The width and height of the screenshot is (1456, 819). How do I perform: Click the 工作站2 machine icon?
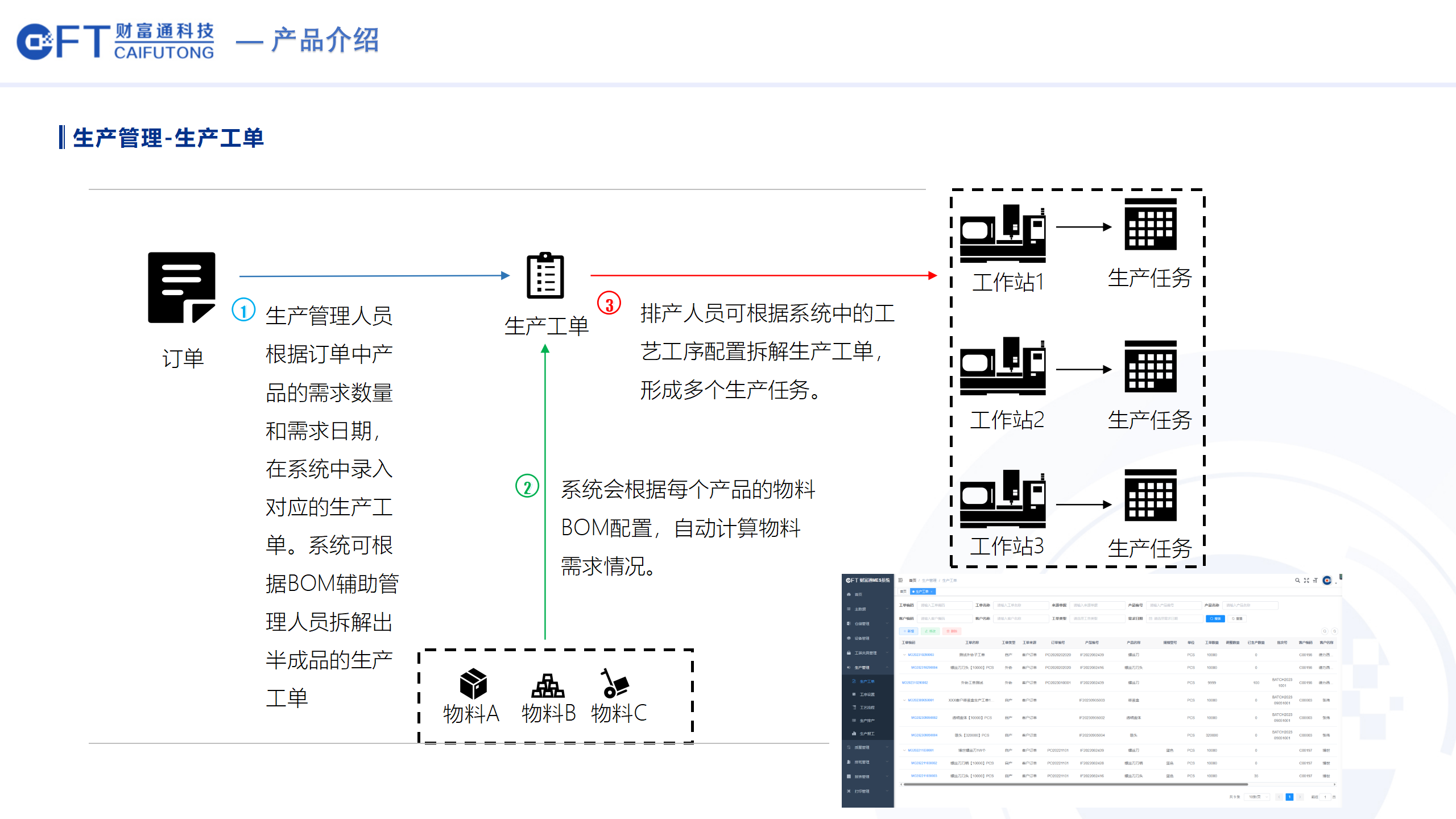click(1003, 366)
